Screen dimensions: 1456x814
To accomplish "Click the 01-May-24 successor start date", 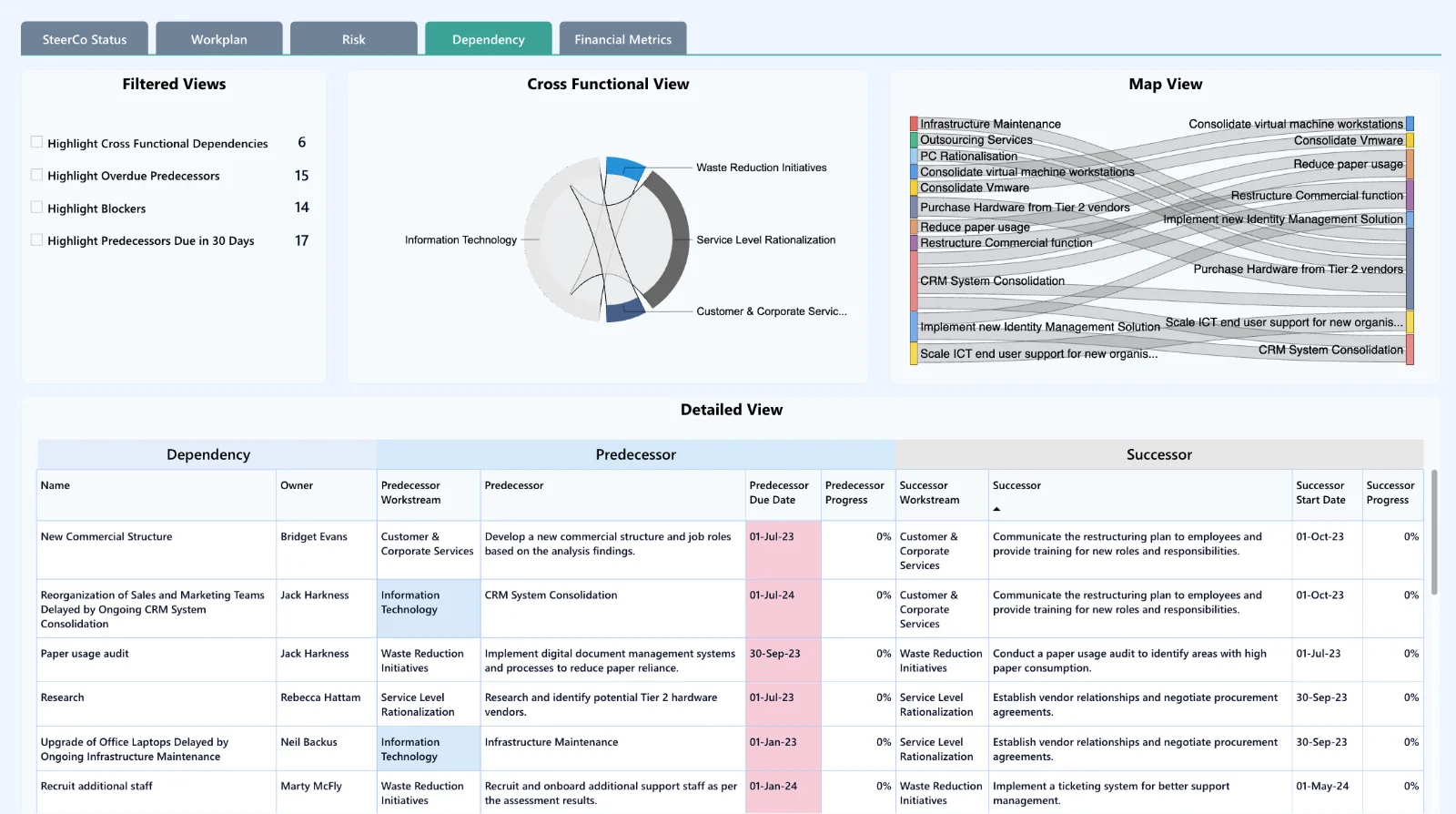I will (x=1322, y=786).
